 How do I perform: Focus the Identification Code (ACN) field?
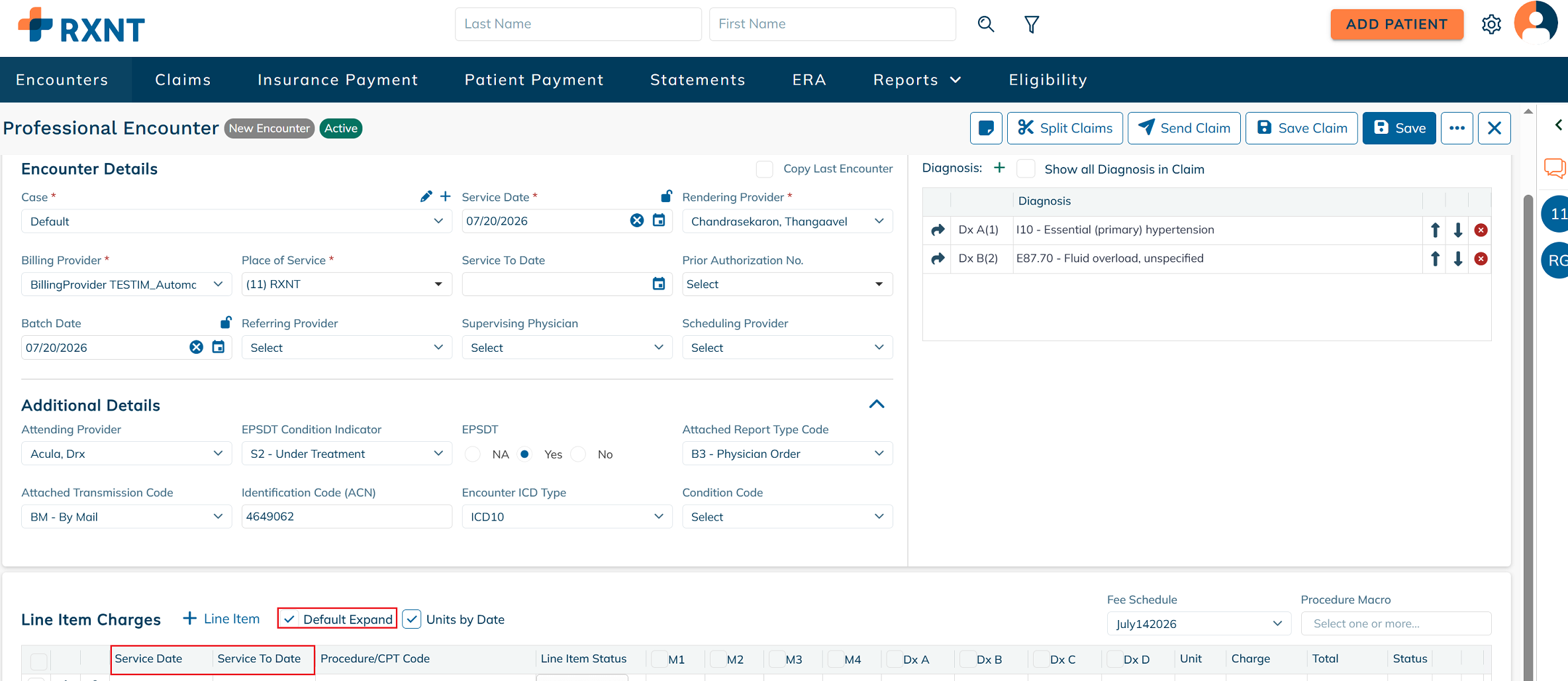(x=346, y=517)
